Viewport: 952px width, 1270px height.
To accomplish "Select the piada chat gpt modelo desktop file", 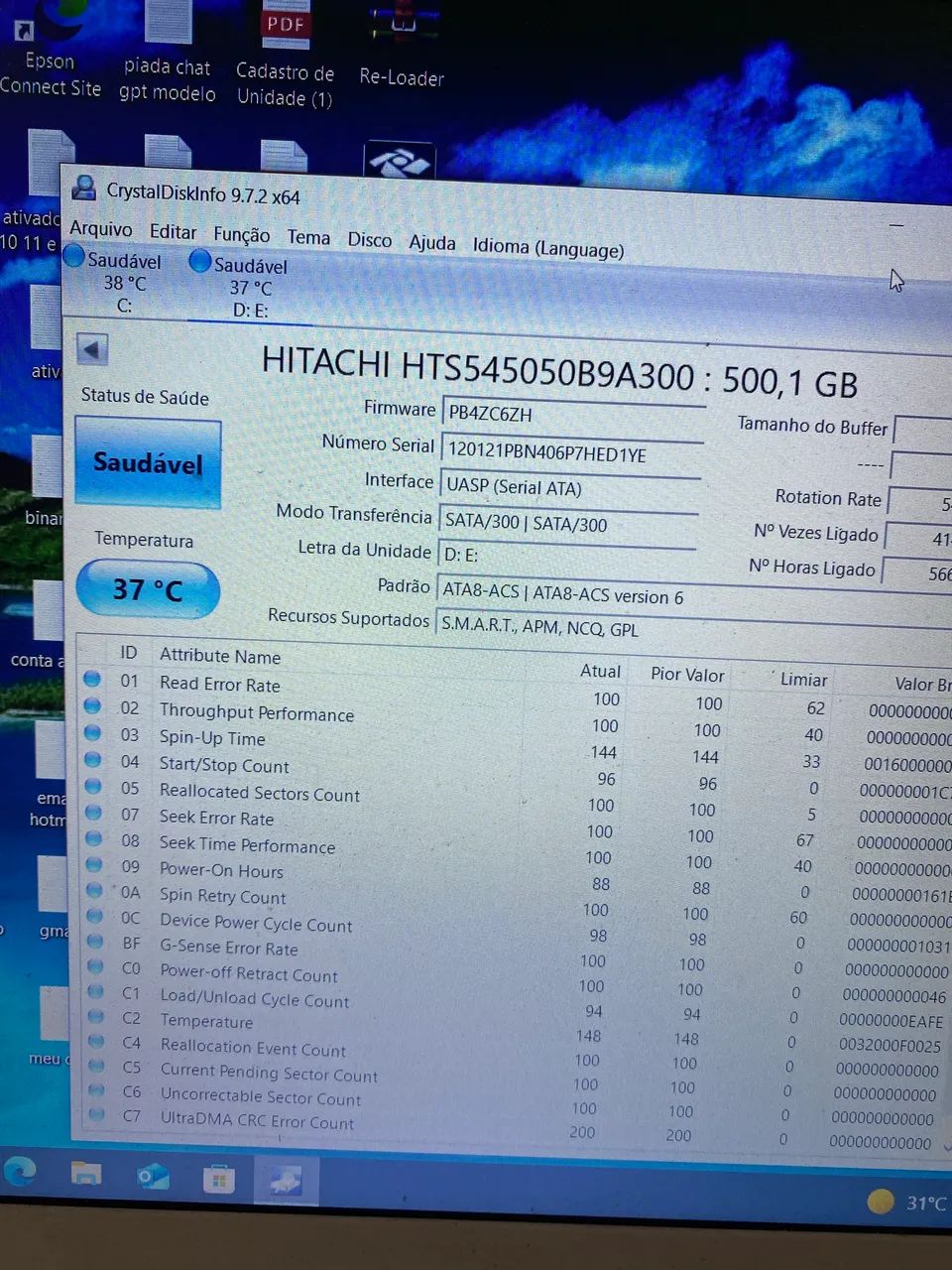I will click(168, 53).
